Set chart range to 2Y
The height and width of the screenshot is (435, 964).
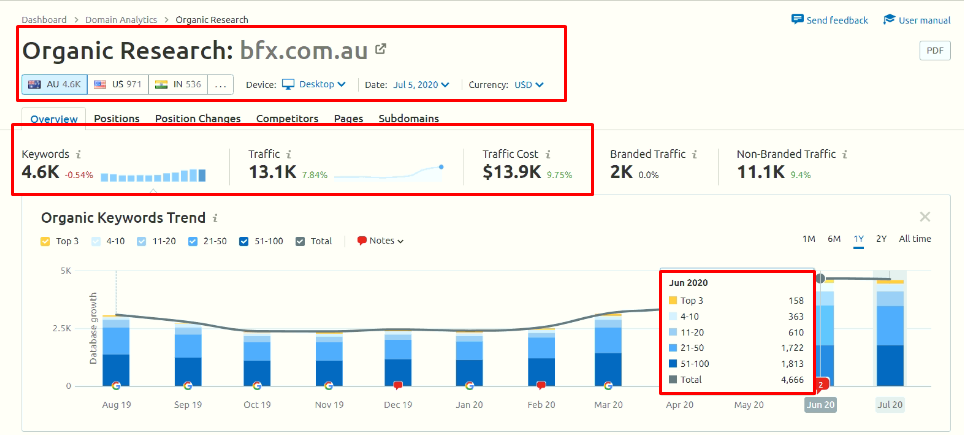[881, 239]
